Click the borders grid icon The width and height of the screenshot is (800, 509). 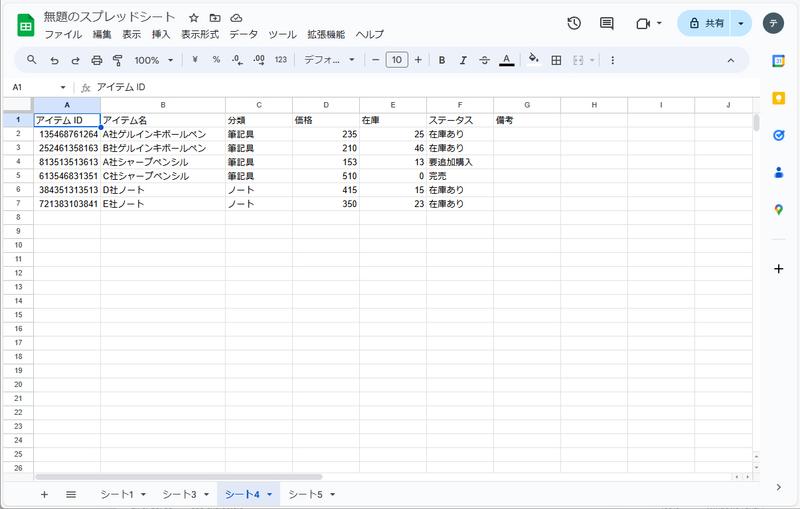pyautogui.click(x=557, y=60)
